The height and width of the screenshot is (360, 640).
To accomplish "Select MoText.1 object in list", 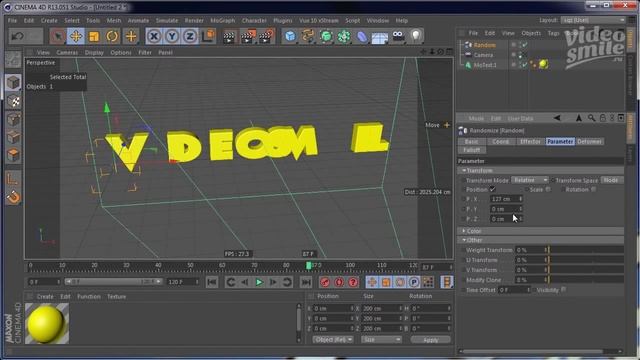I will (x=485, y=65).
